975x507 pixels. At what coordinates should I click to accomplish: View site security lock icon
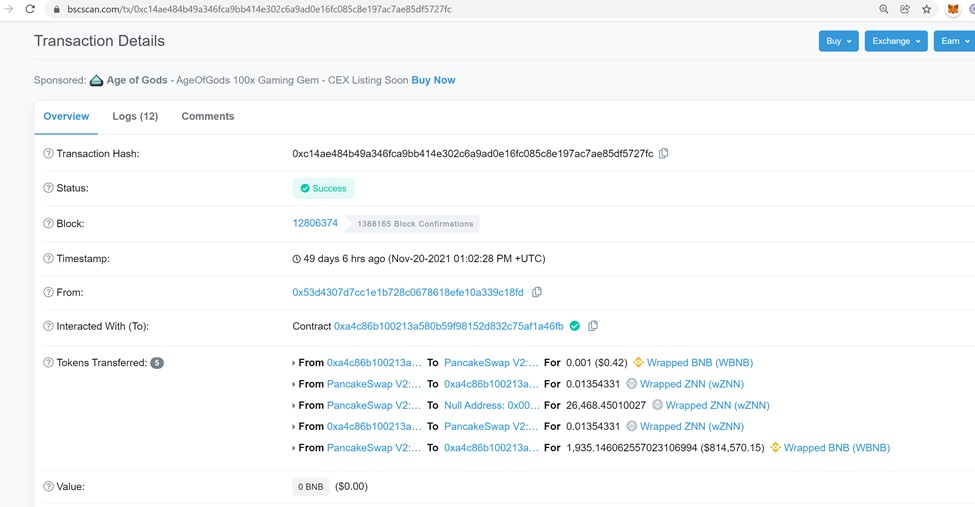[57, 9]
